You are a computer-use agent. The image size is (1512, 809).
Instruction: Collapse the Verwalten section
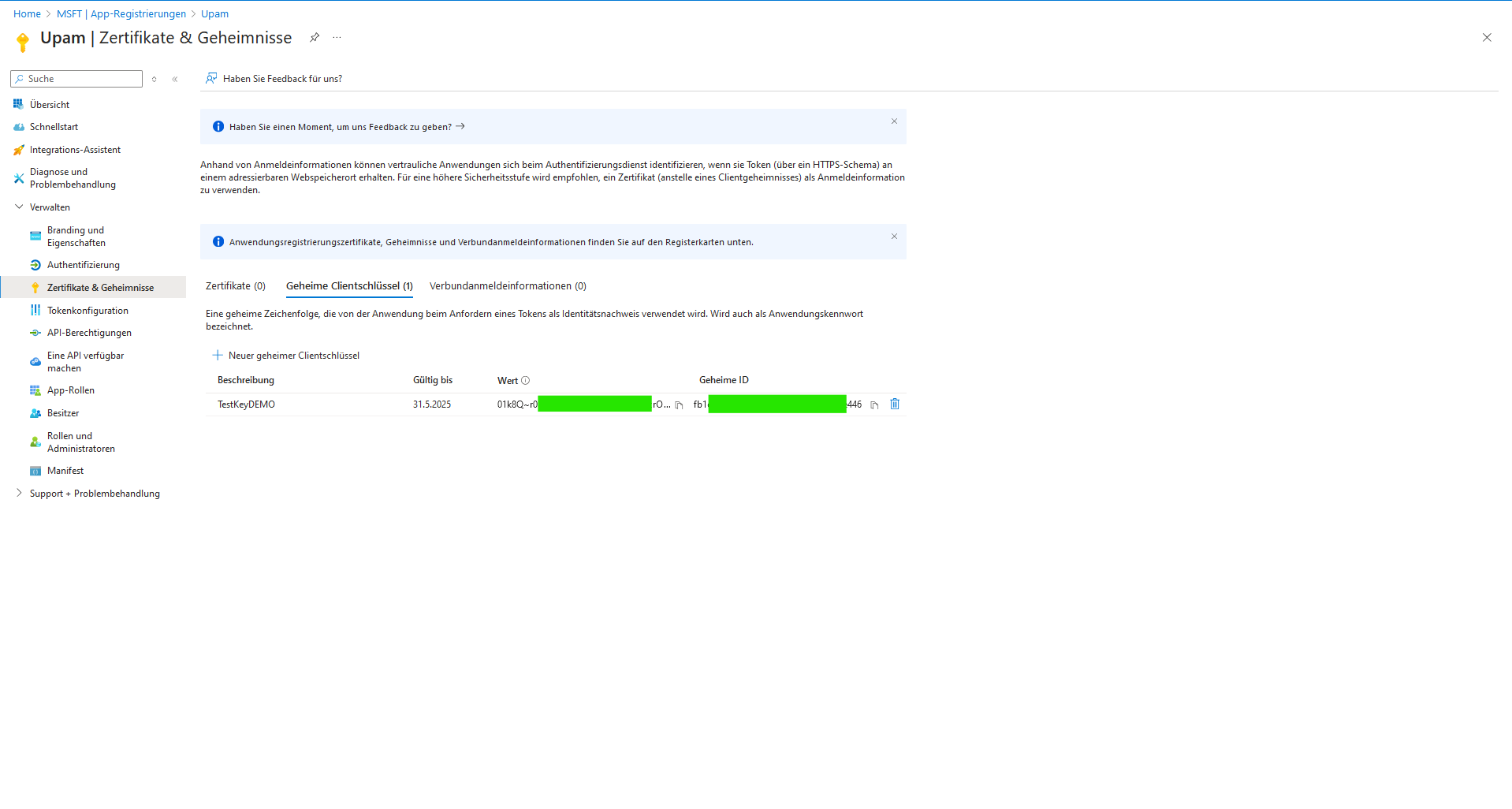tap(19, 207)
